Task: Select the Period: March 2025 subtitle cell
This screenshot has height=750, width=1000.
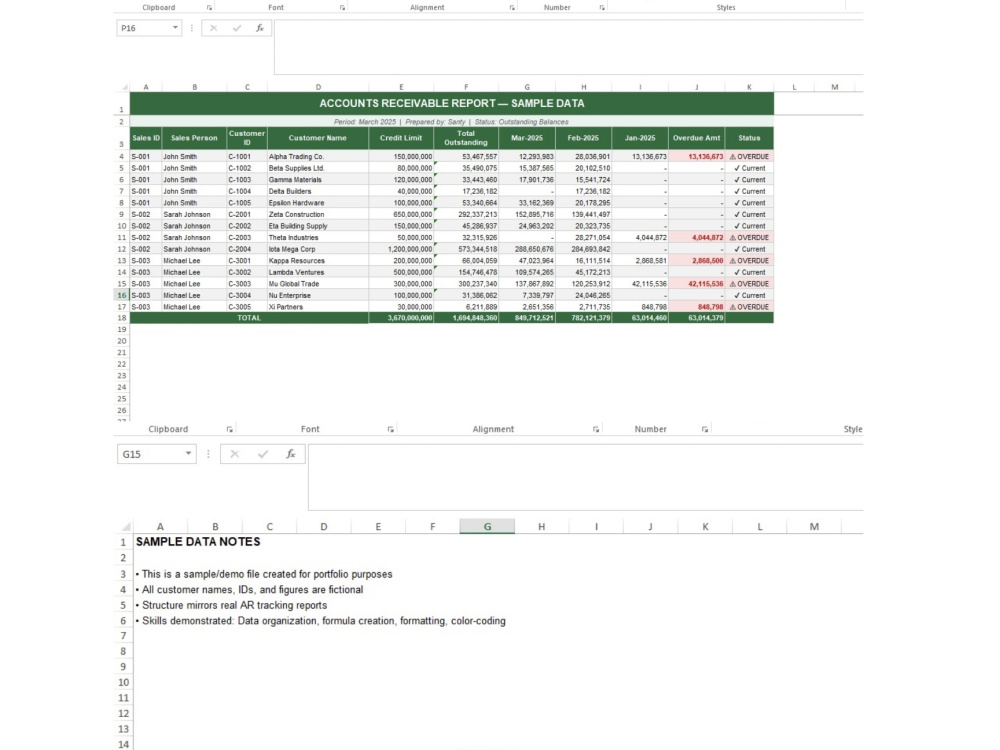Action: tap(452, 121)
